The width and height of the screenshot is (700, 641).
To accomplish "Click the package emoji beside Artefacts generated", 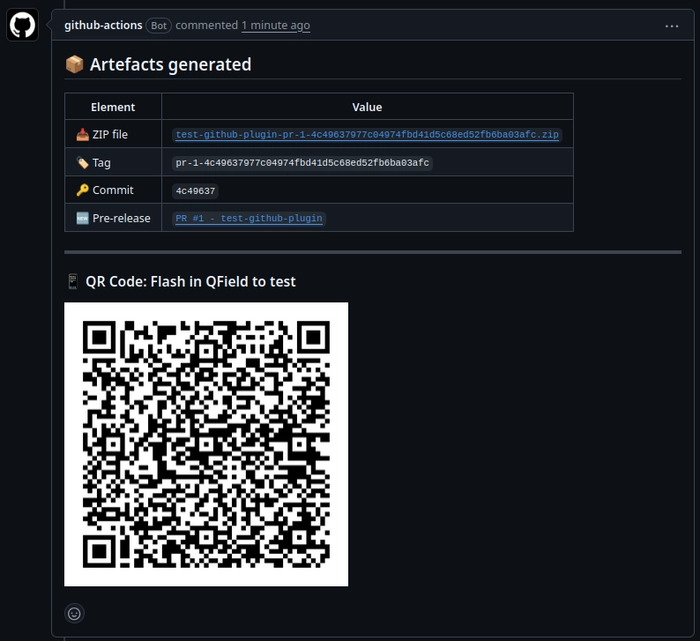I will click(75, 64).
